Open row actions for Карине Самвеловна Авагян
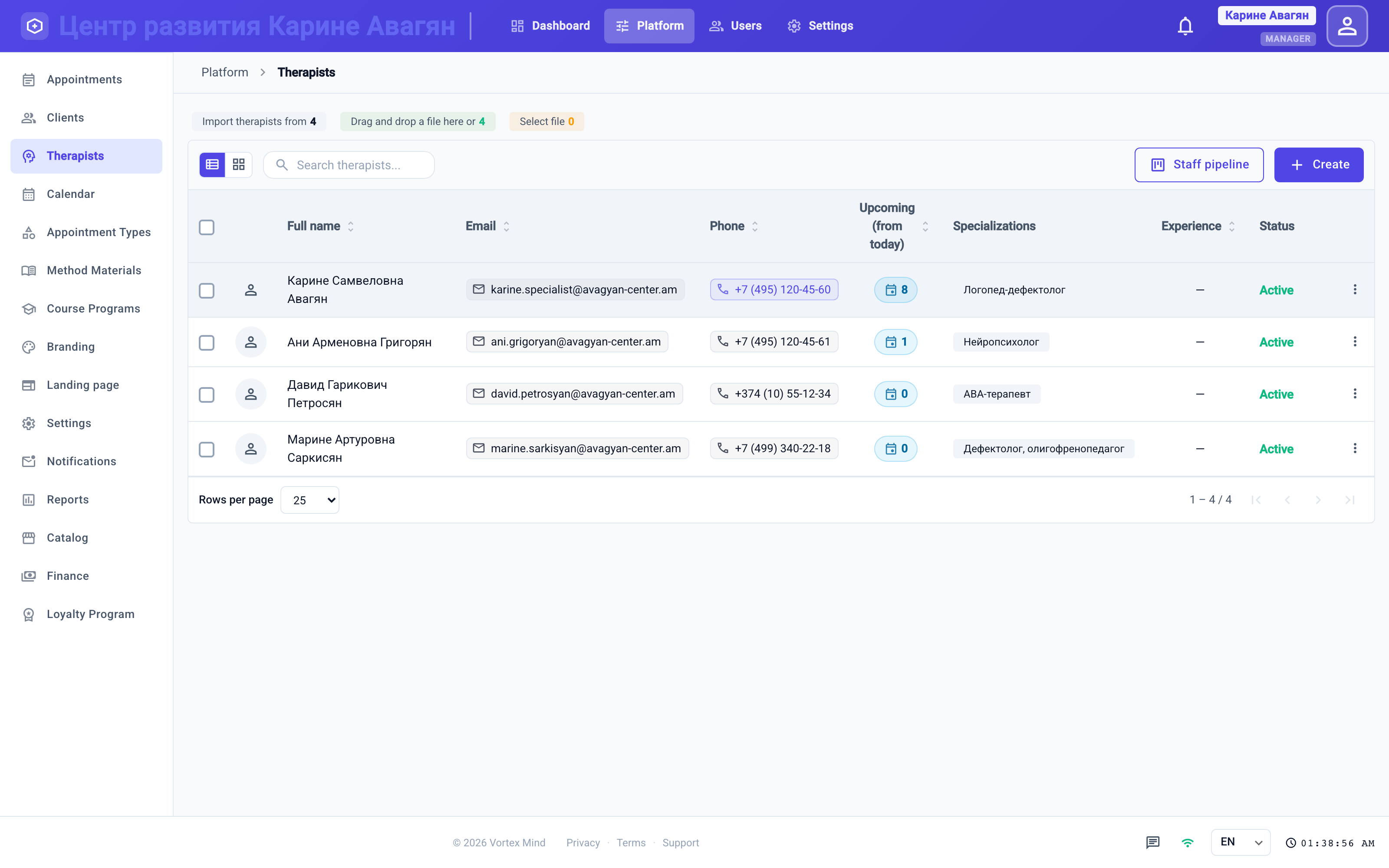This screenshot has height=868, width=1389. 1355,290
